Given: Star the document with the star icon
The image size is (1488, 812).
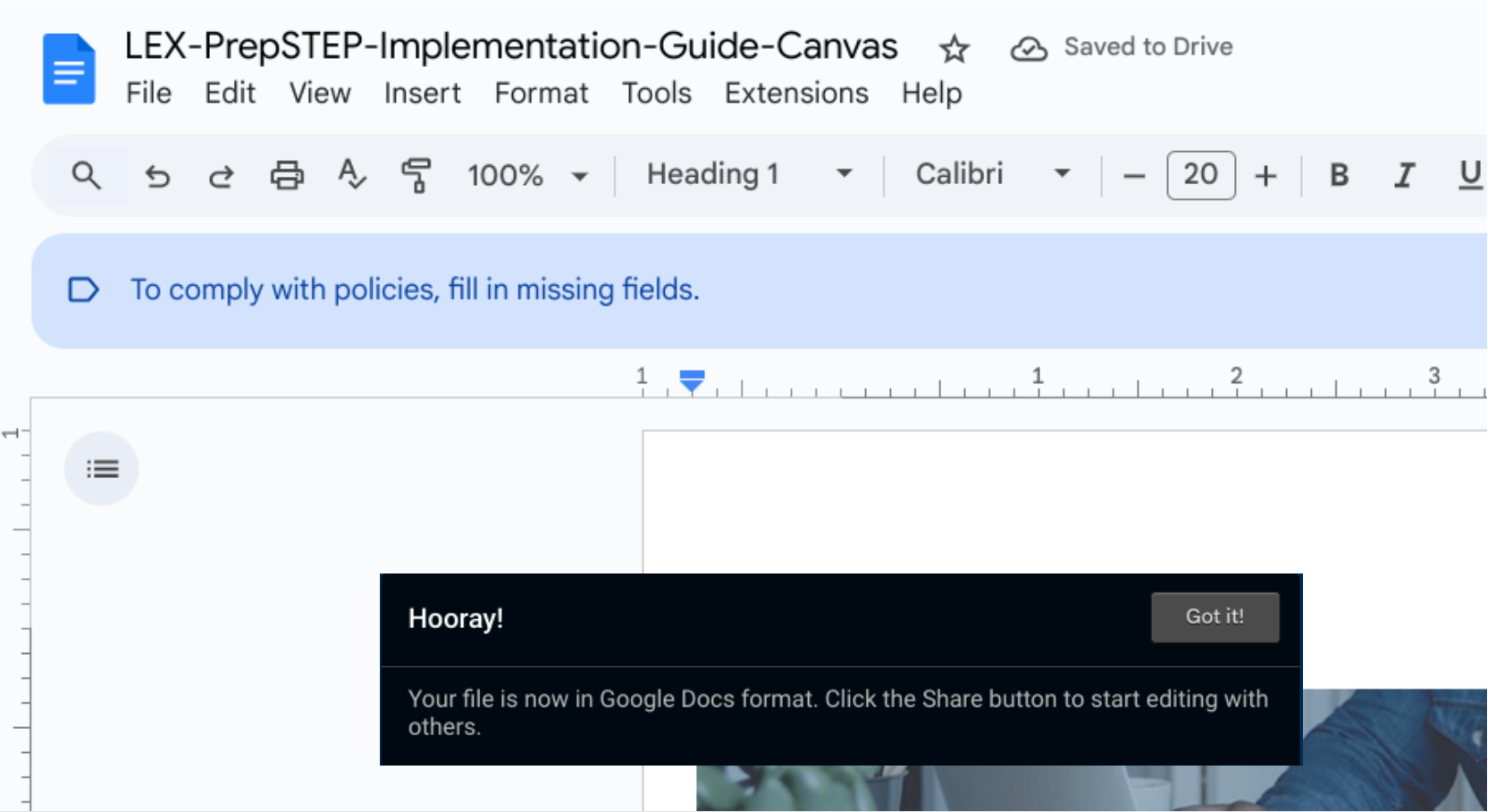Looking at the screenshot, I should pyautogui.click(x=954, y=48).
